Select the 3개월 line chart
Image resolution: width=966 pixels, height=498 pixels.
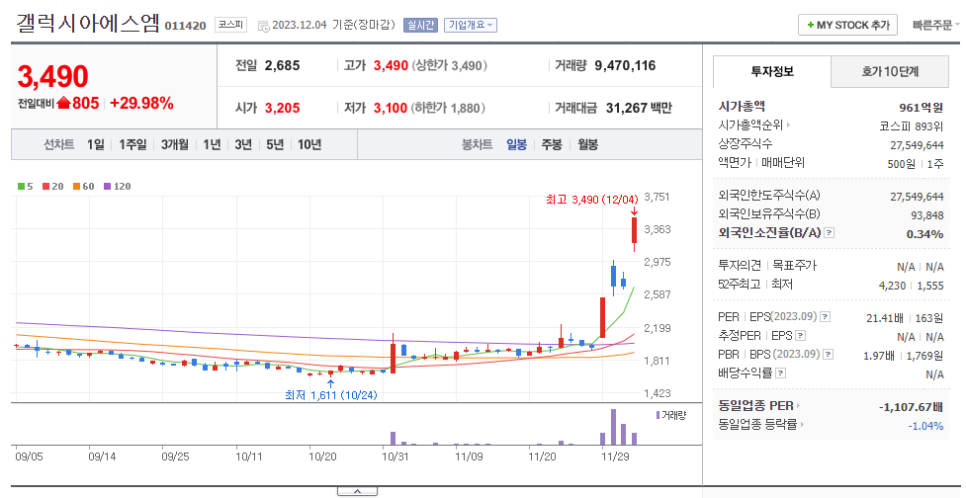click(x=175, y=145)
